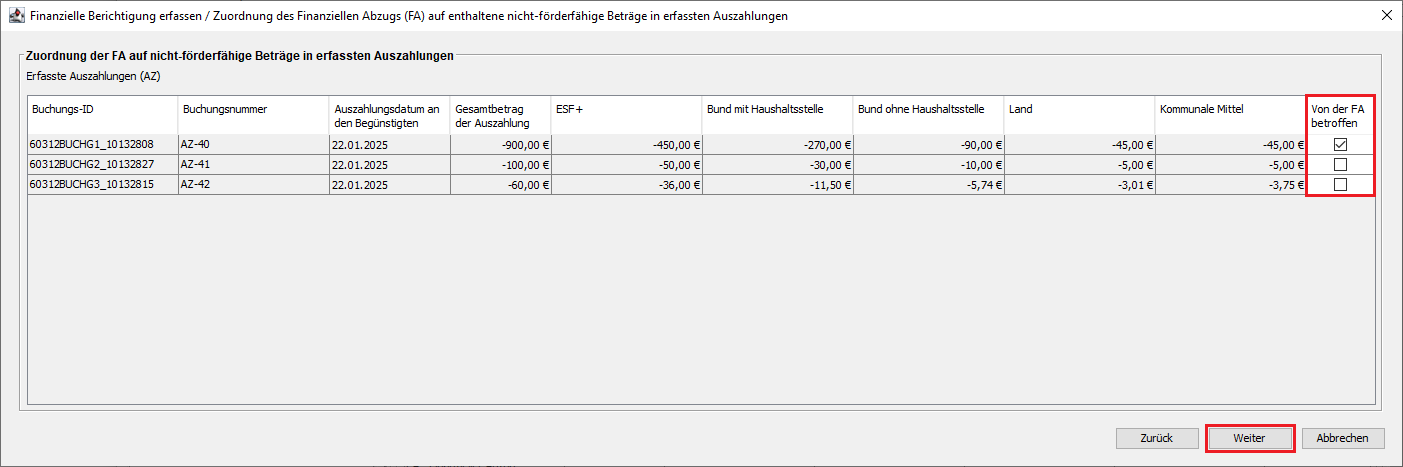Enable the FA checkbox for AZ-42

1340,184
